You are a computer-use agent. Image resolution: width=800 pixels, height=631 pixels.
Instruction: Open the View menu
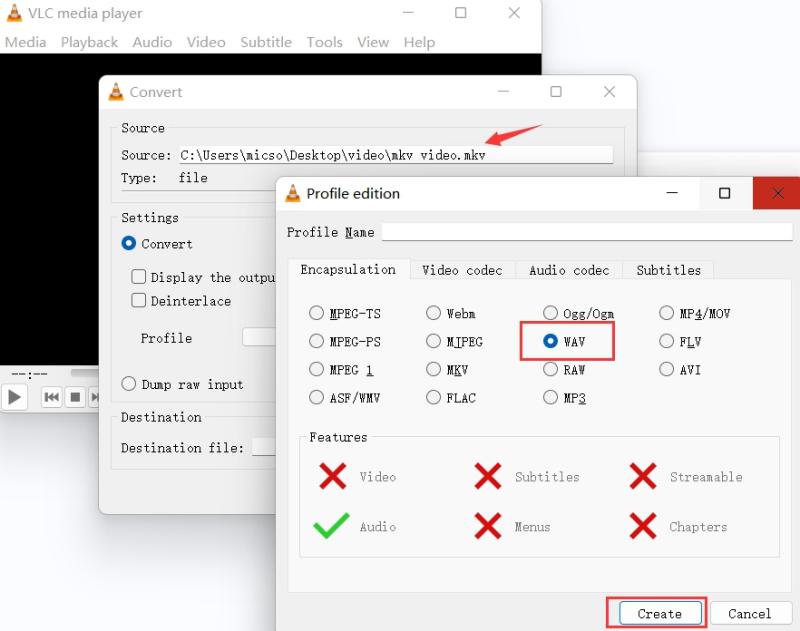(373, 42)
